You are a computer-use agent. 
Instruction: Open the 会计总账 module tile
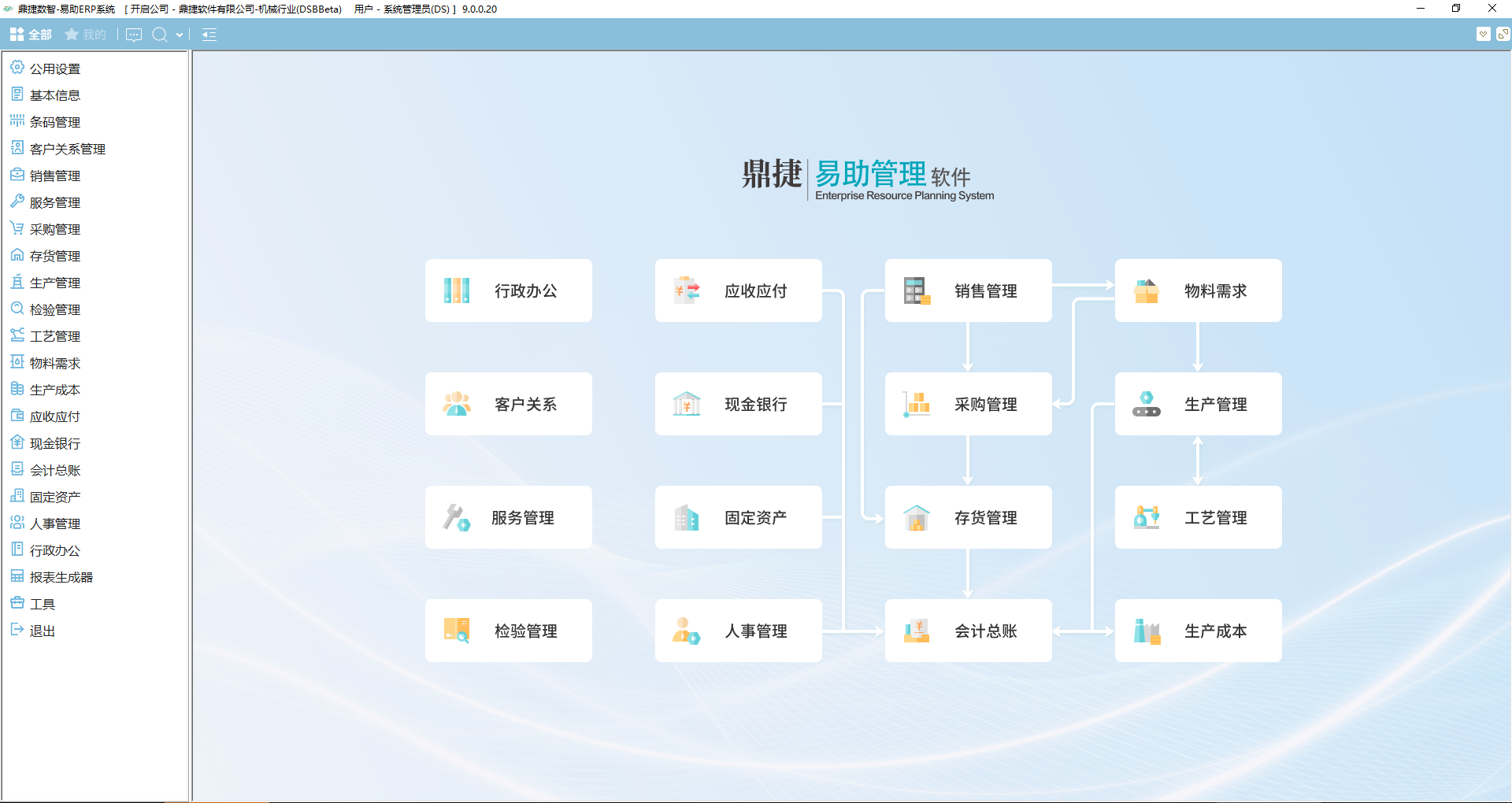tap(969, 631)
